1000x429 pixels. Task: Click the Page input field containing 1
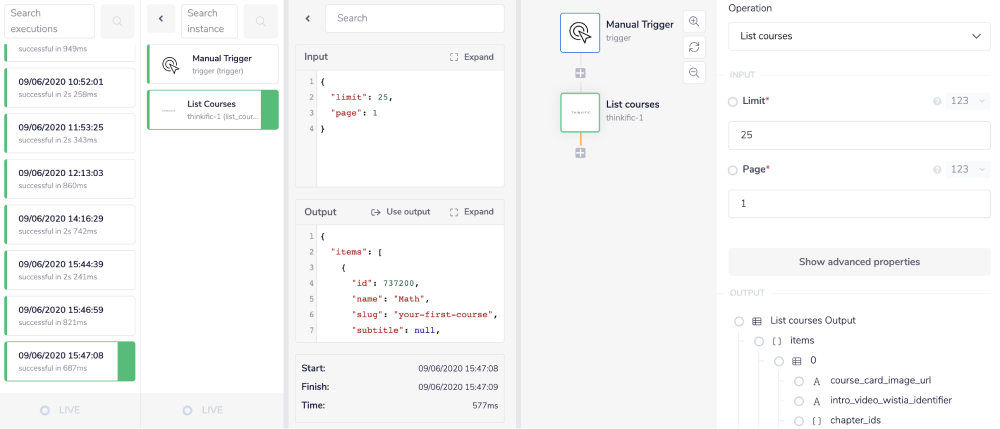coord(859,203)
